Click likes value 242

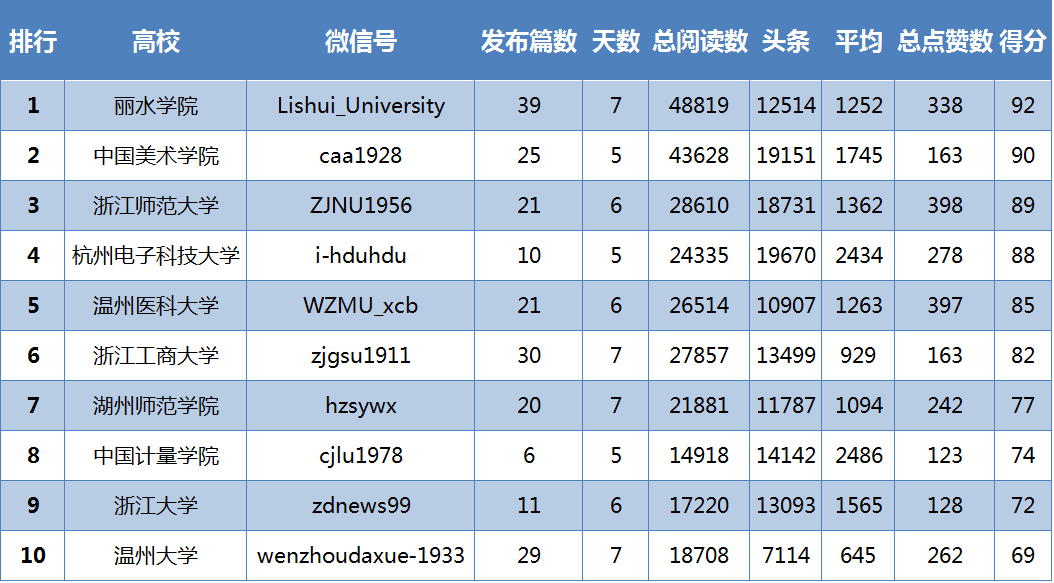point(945,405)
